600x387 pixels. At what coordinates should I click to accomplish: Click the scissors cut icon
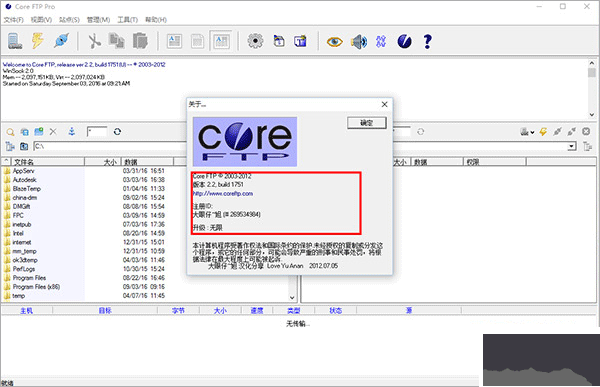[94, 41]
